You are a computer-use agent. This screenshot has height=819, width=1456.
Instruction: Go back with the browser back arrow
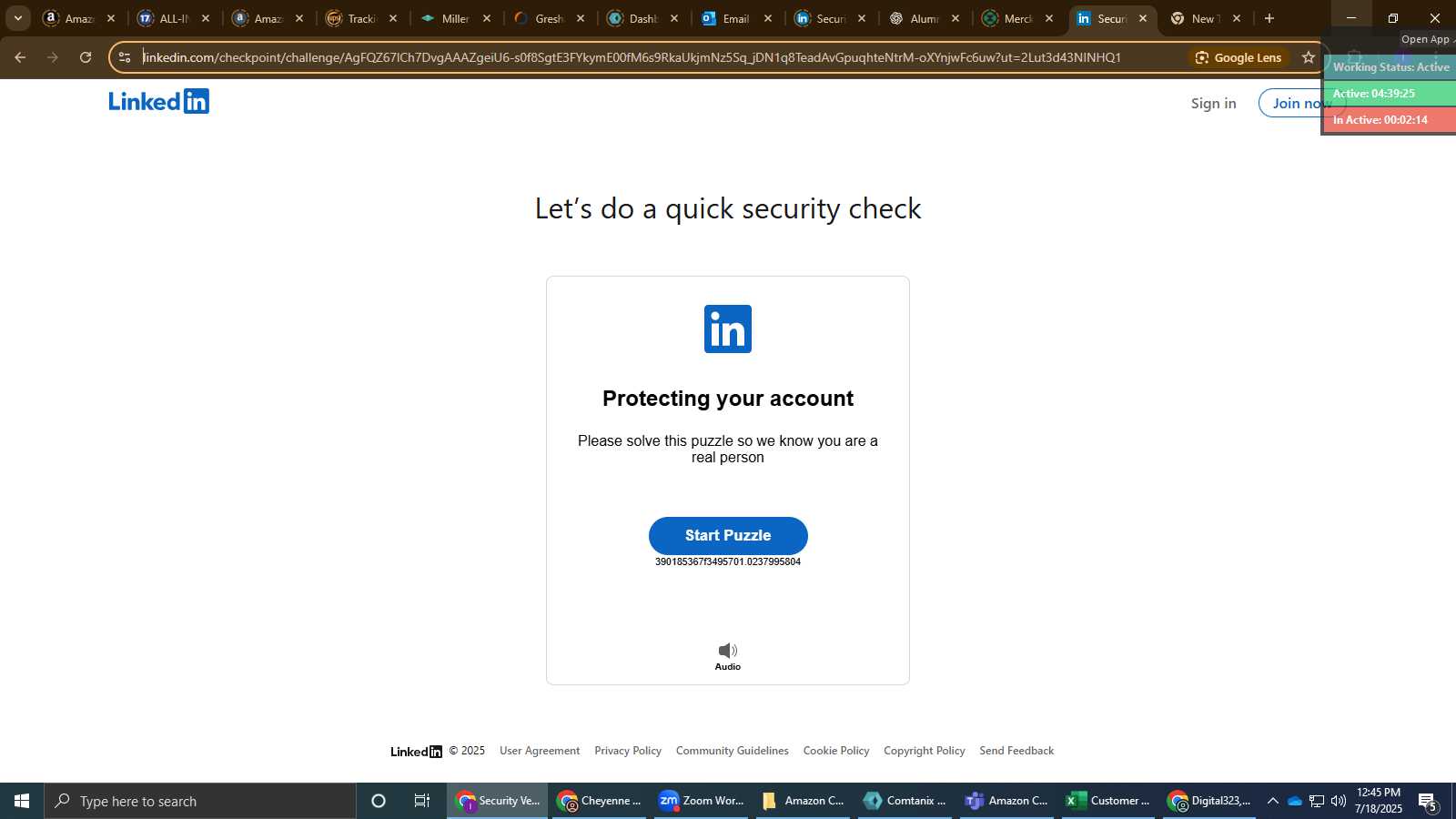[x=20, y=57]
